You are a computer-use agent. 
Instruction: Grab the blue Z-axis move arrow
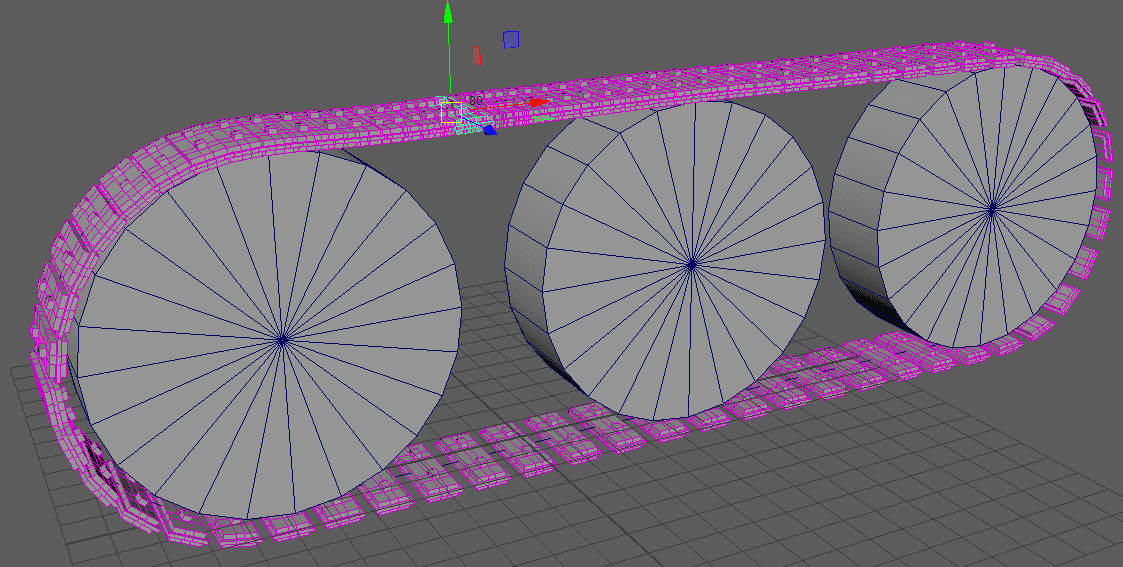[489, 130]
